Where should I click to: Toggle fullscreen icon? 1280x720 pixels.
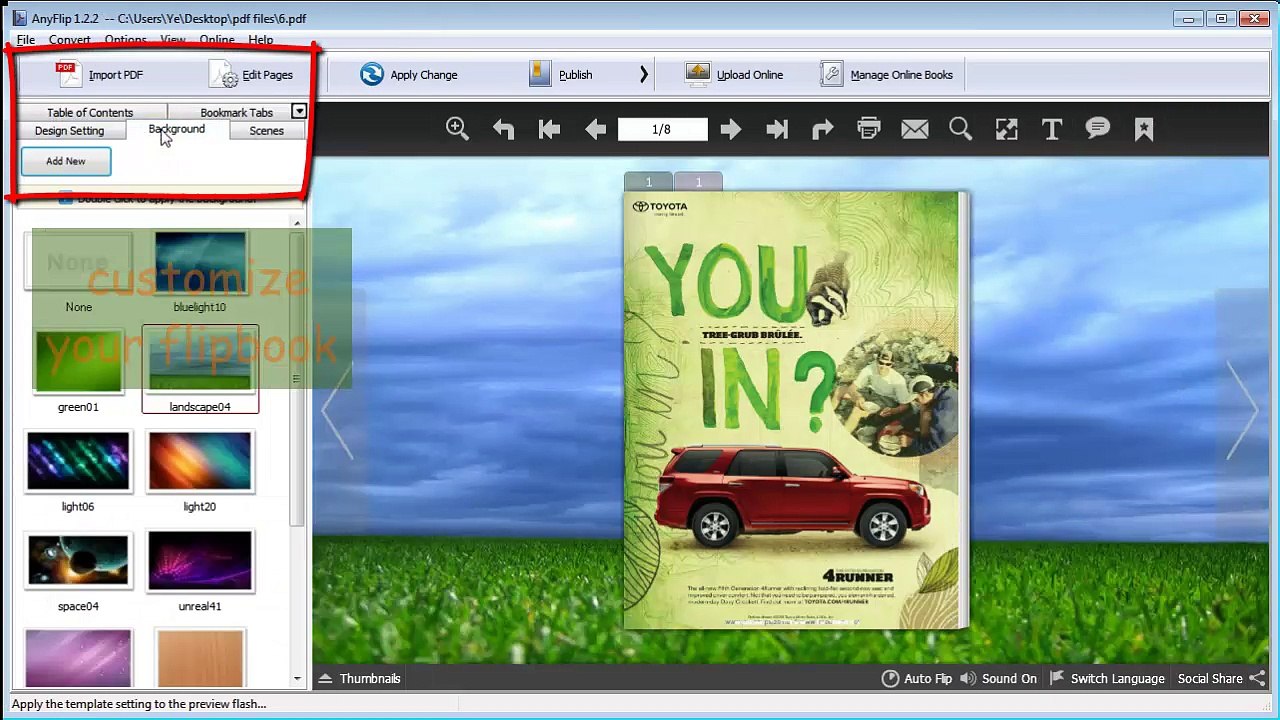[x=1006, y=129]
